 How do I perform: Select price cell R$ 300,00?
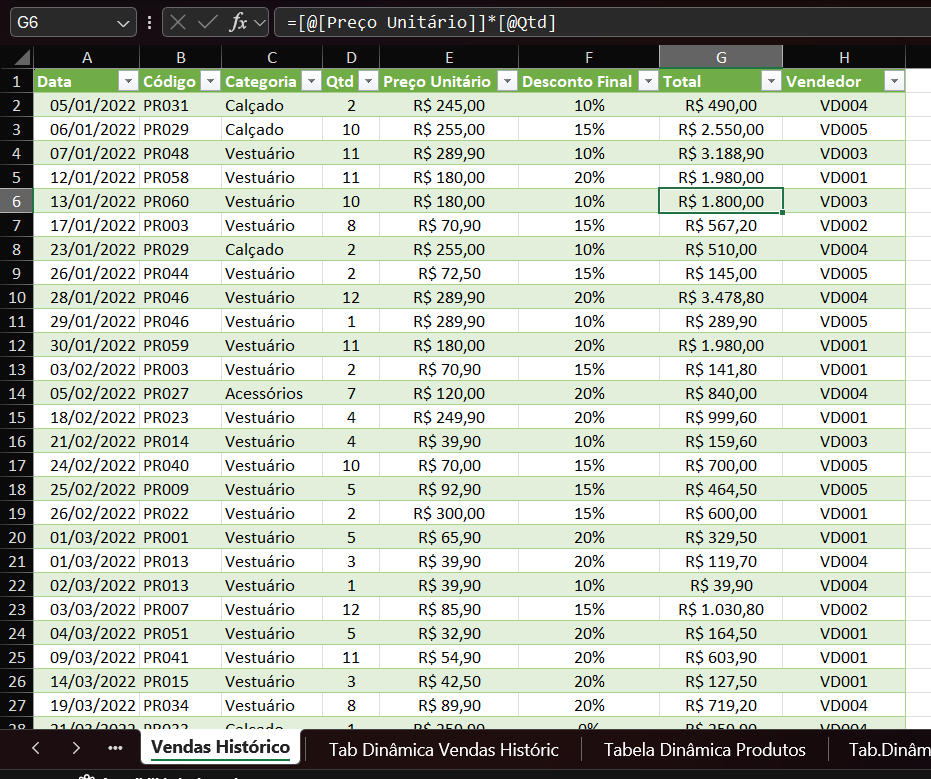click(x=449, y=513)
